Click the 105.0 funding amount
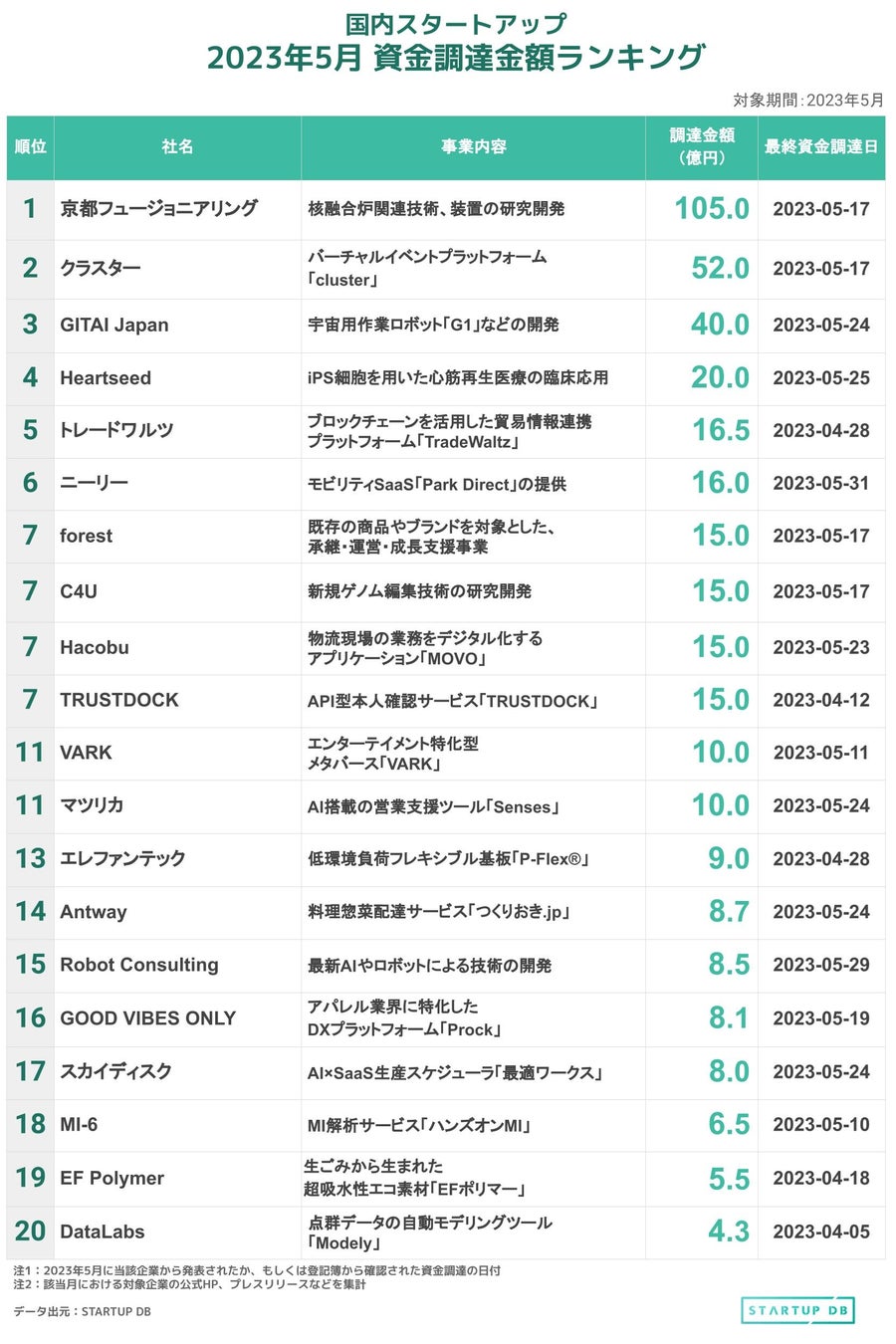The width and height of the screenshot is (896, 1344). (x=712, y=208)
